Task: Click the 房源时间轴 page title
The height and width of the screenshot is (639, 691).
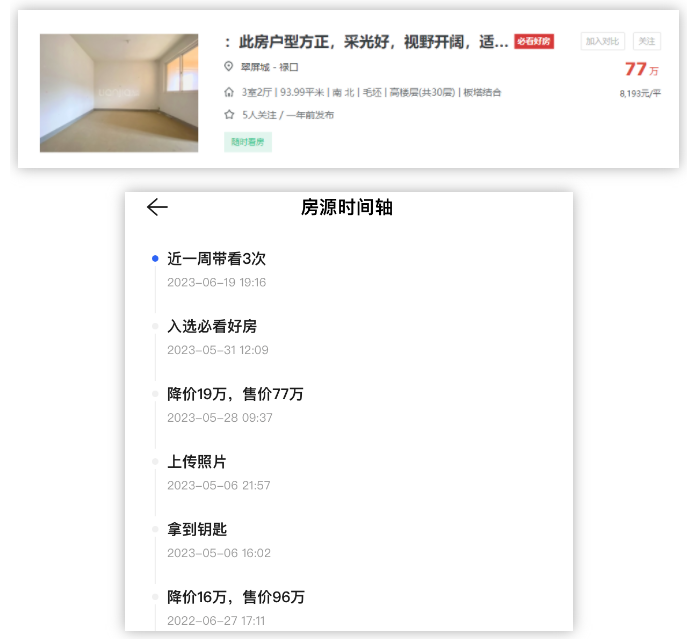Action: (347, 207)
